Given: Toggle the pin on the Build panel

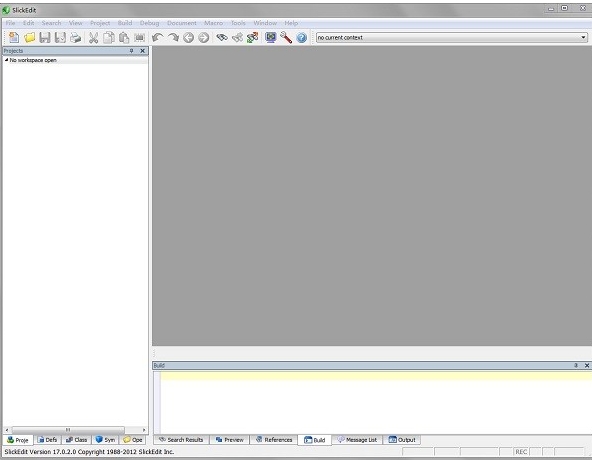Looking at the screenshot, I should (x=576, y=365).
